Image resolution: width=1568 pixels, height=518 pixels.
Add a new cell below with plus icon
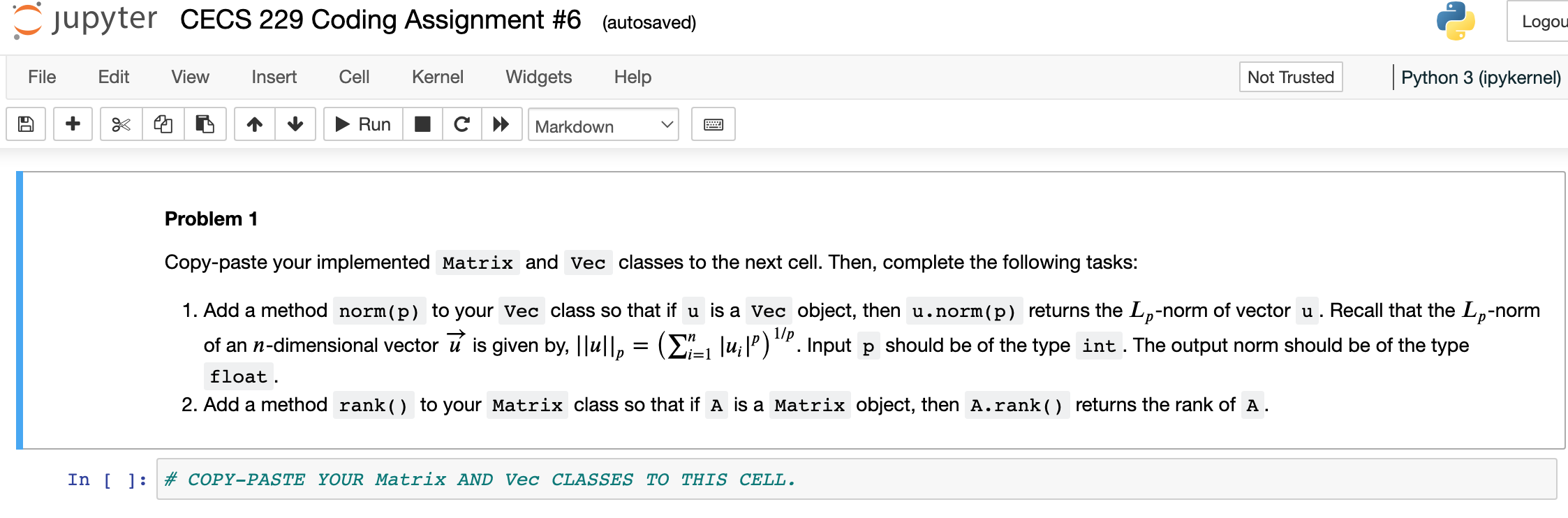(x=73, y=124)
